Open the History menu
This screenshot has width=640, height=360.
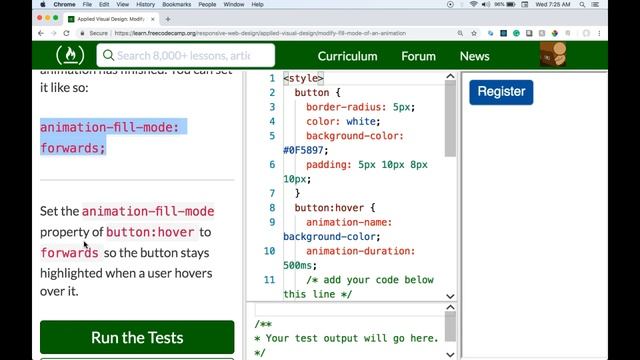(145, 4)
